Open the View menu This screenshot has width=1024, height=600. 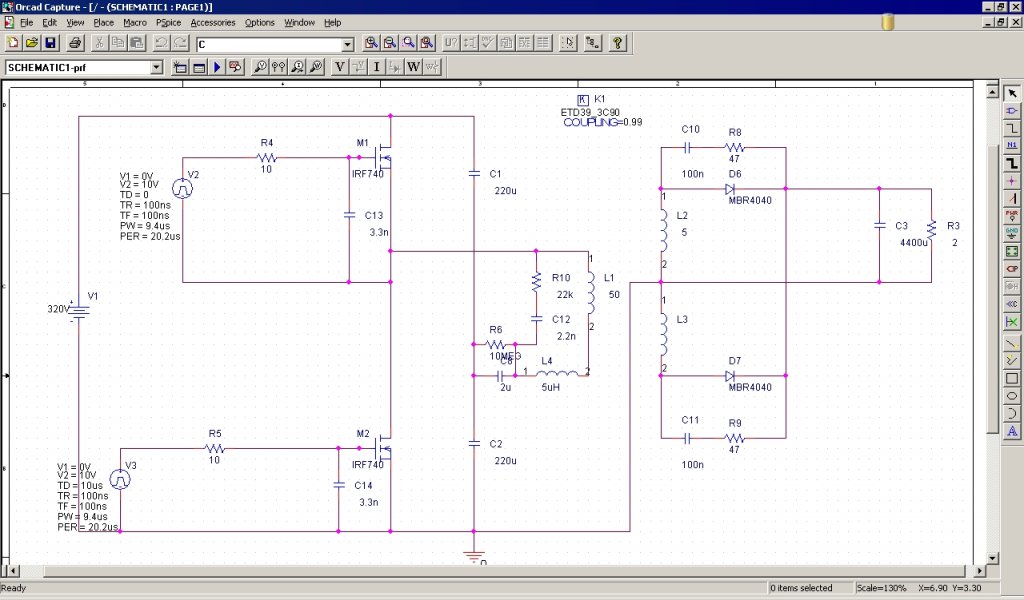pos(75,22)
